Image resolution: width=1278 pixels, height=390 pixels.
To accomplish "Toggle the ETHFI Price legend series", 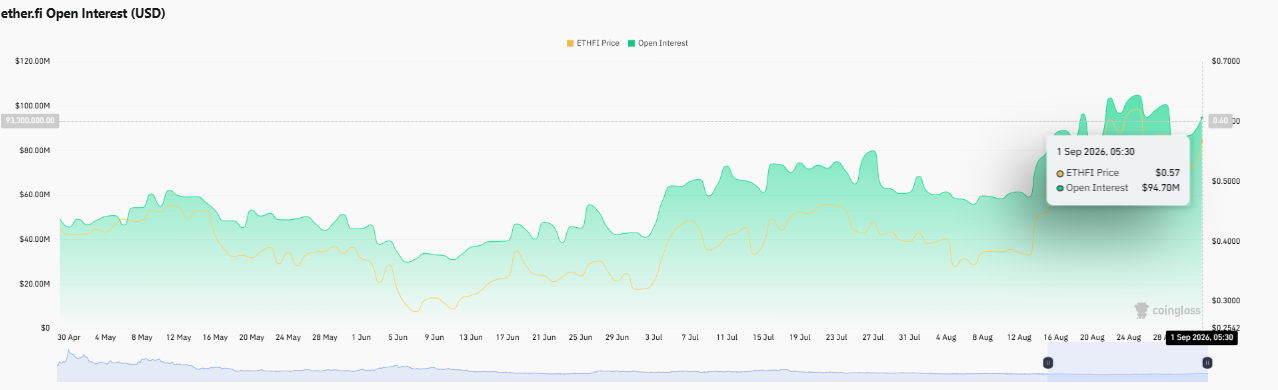I will [593, 43].
